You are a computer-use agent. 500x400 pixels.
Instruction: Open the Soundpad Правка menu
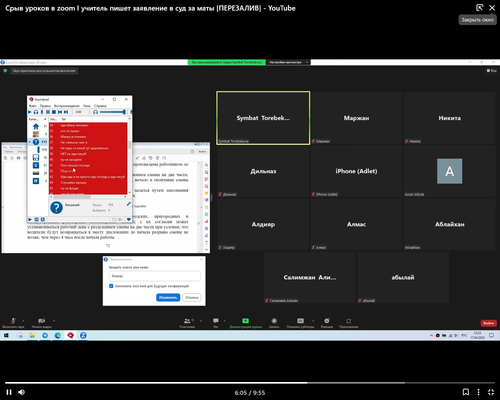click(x=45, y=106)
